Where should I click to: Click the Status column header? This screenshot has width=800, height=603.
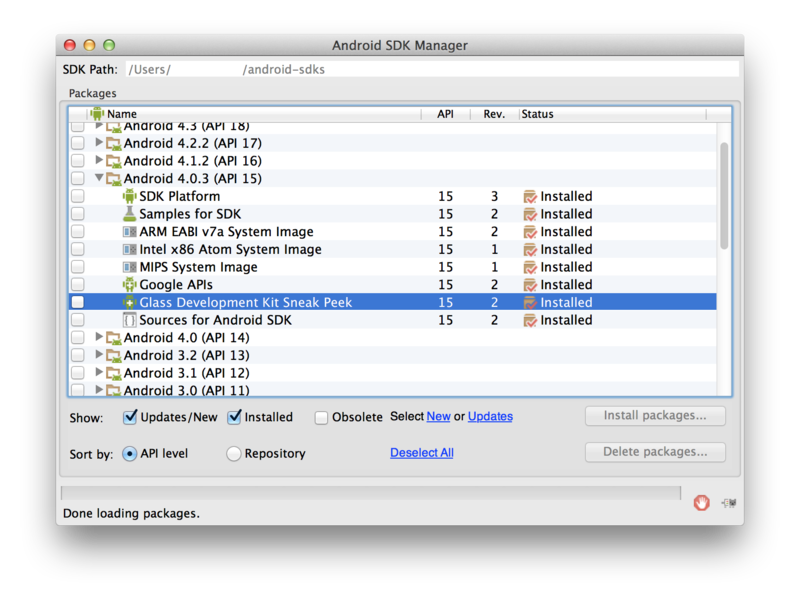pos(613,114)
